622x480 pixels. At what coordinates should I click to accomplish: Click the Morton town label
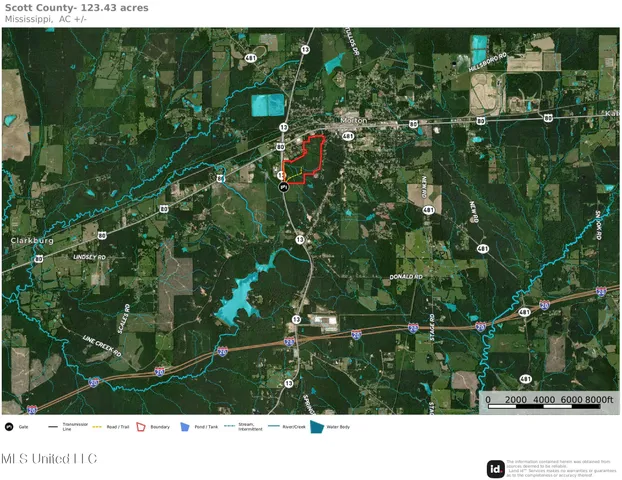tap(354, 120)
